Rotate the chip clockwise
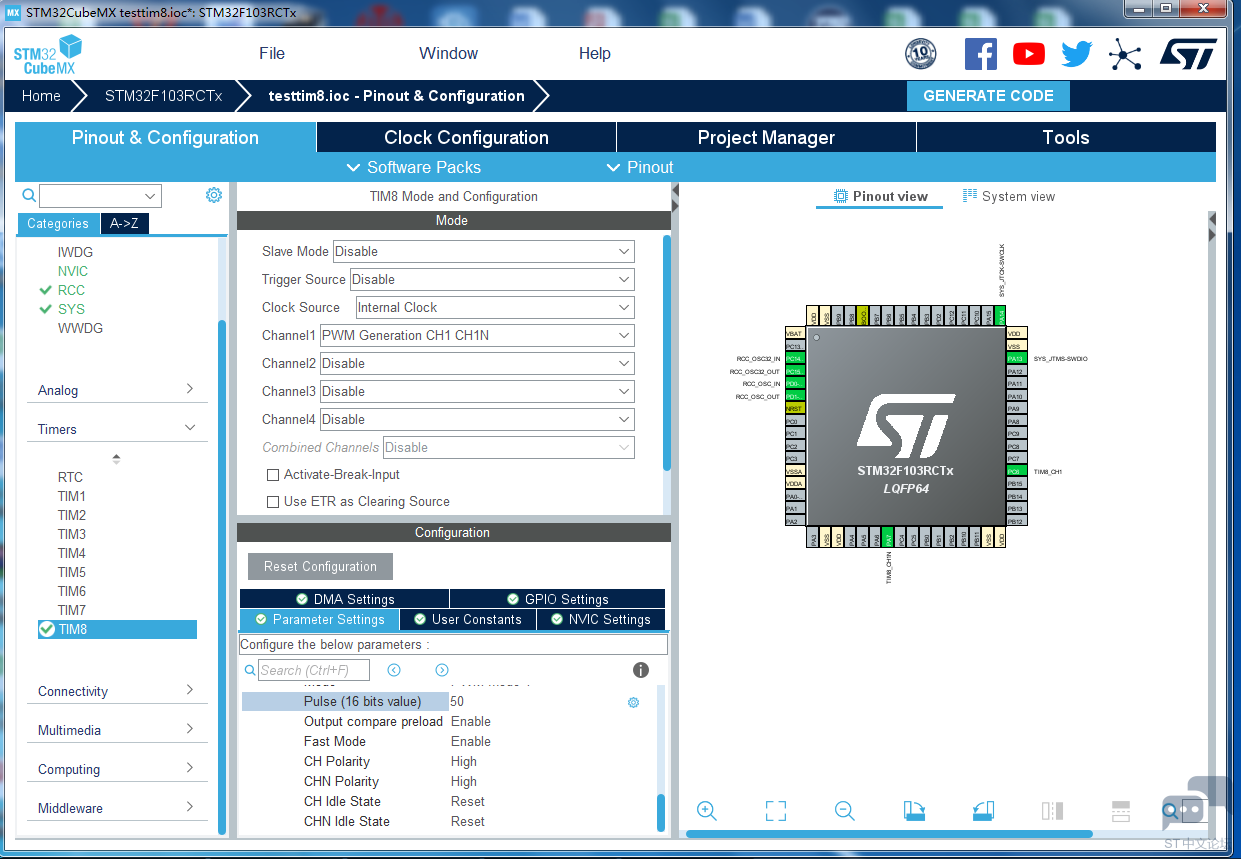The image size is (1241, 859). [914, 811]
